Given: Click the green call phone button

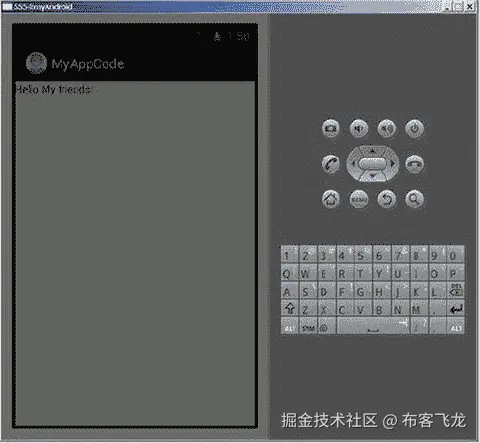Looking at the screenshot, I should pyautogui.click(x=331, y=164).
